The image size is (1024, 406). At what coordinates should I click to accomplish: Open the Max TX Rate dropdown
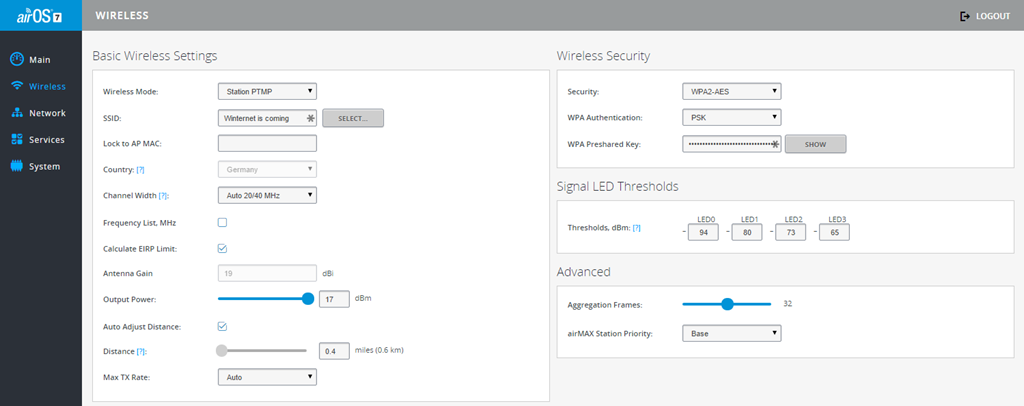267,377
